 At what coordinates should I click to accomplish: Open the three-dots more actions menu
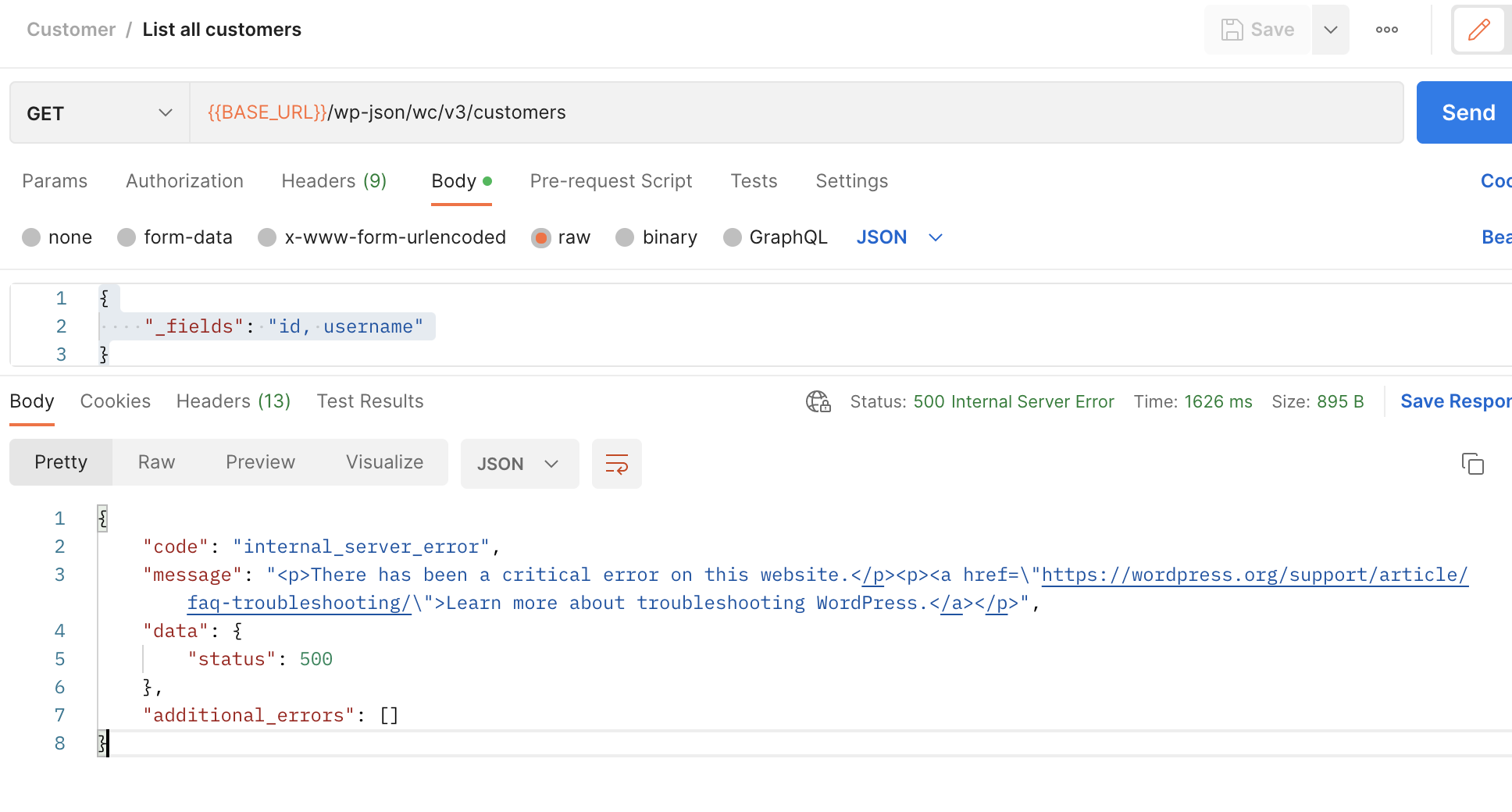click(1387, 30)
